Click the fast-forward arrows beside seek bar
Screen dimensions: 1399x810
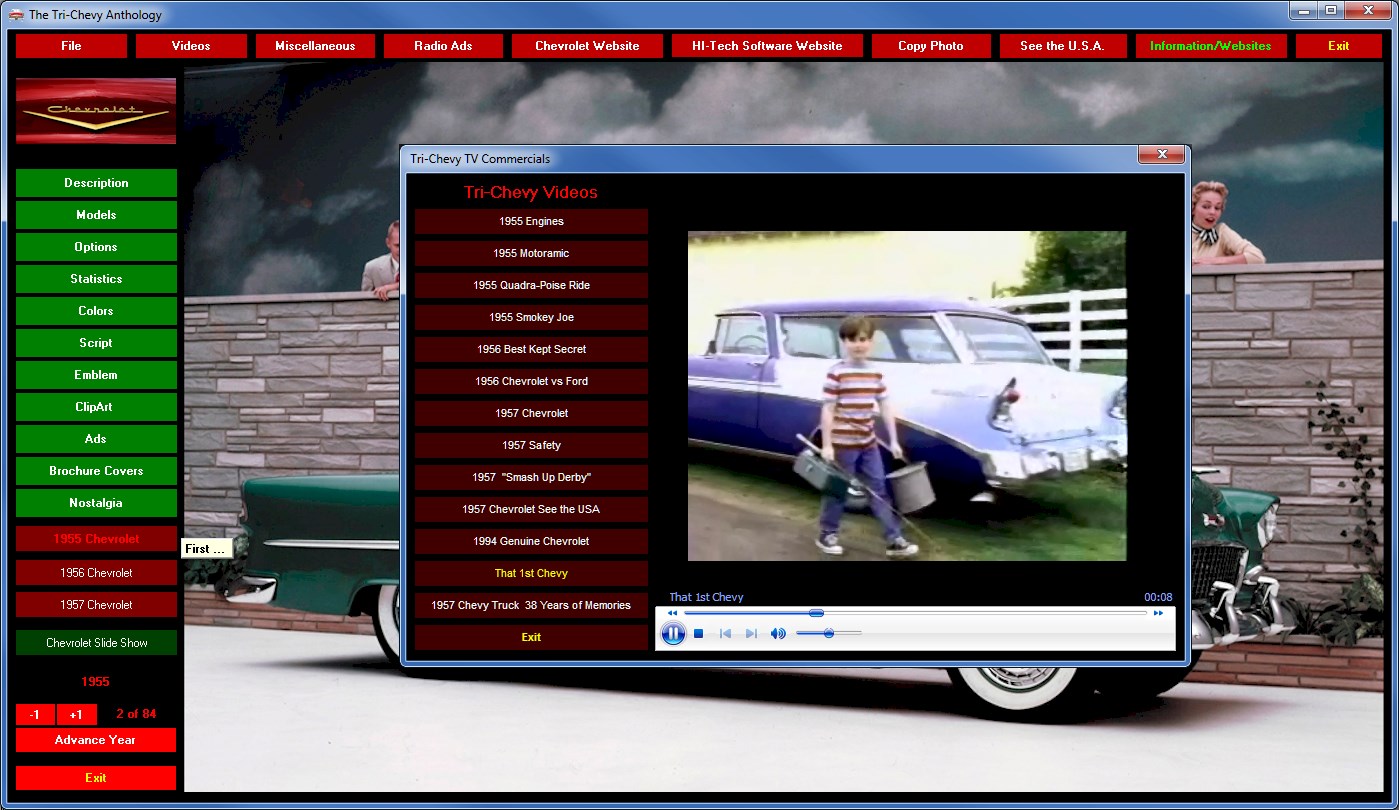tap(1158, 613)
